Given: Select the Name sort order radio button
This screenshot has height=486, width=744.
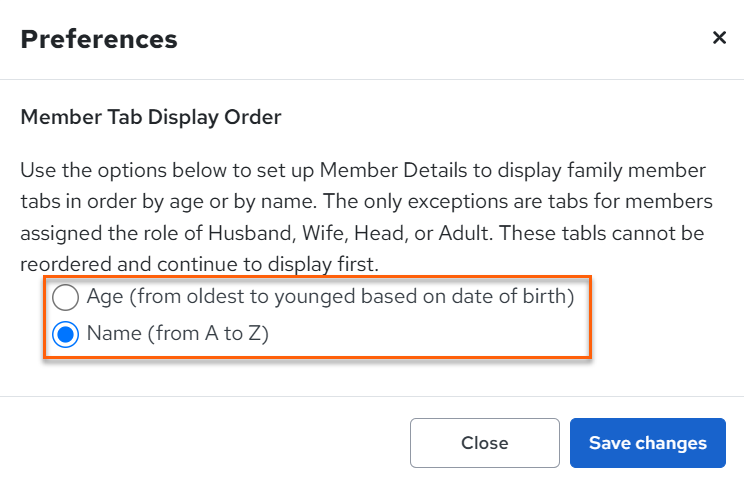Looking at the screenshot, I should tap(65, 334).
